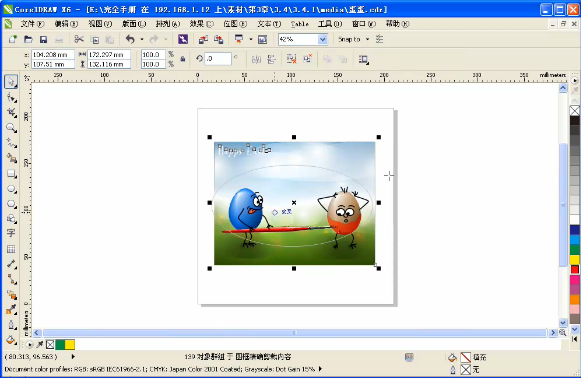The height and width of the screenshot is (378, 581).
Task: Click the Import icon in toolbar
Action: coord(203,39)
